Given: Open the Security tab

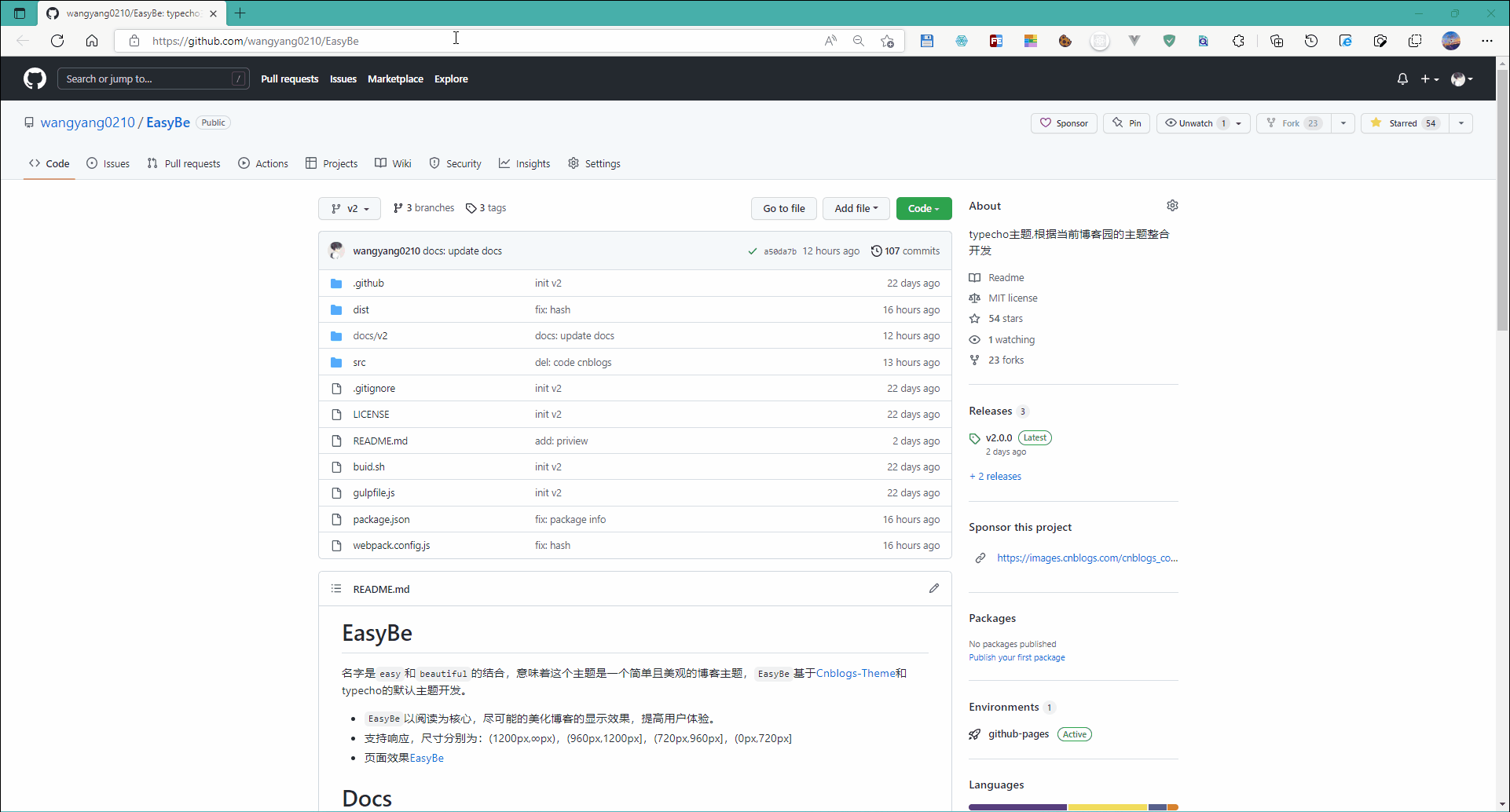Looking at the screenshot, I should click(456, 163).
